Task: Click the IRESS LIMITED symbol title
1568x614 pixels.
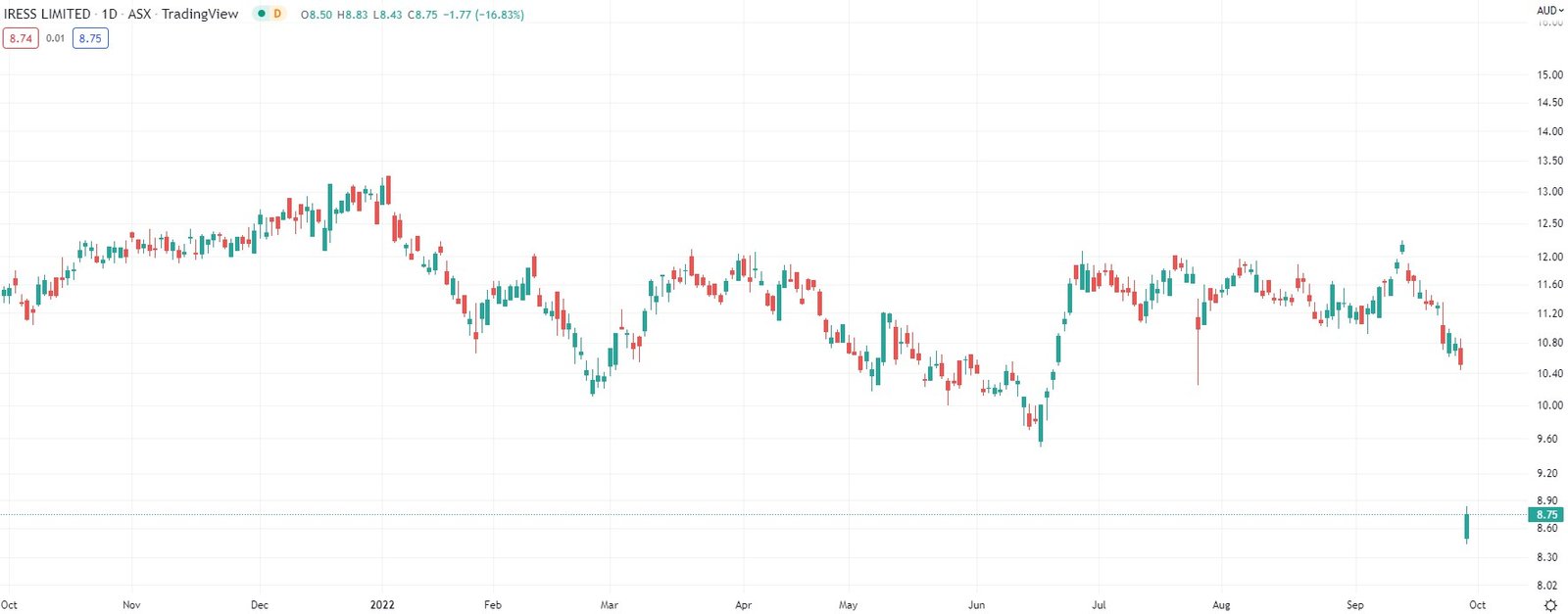Action: [x=47, y=14]
